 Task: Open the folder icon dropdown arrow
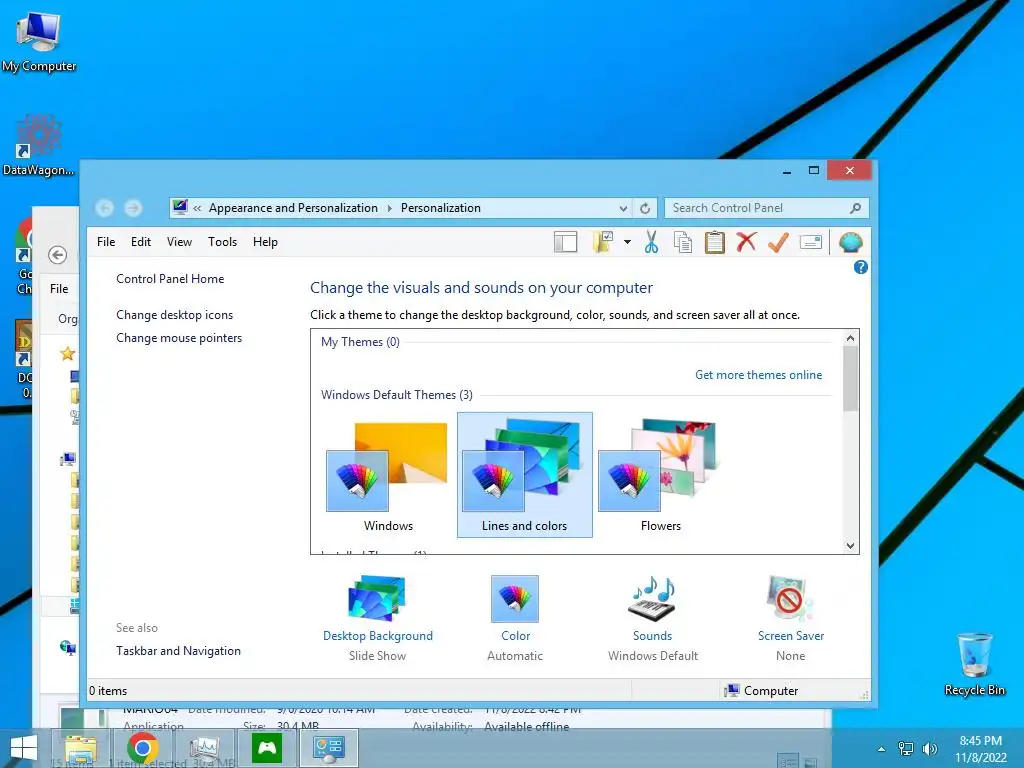[x=627, y=242]
